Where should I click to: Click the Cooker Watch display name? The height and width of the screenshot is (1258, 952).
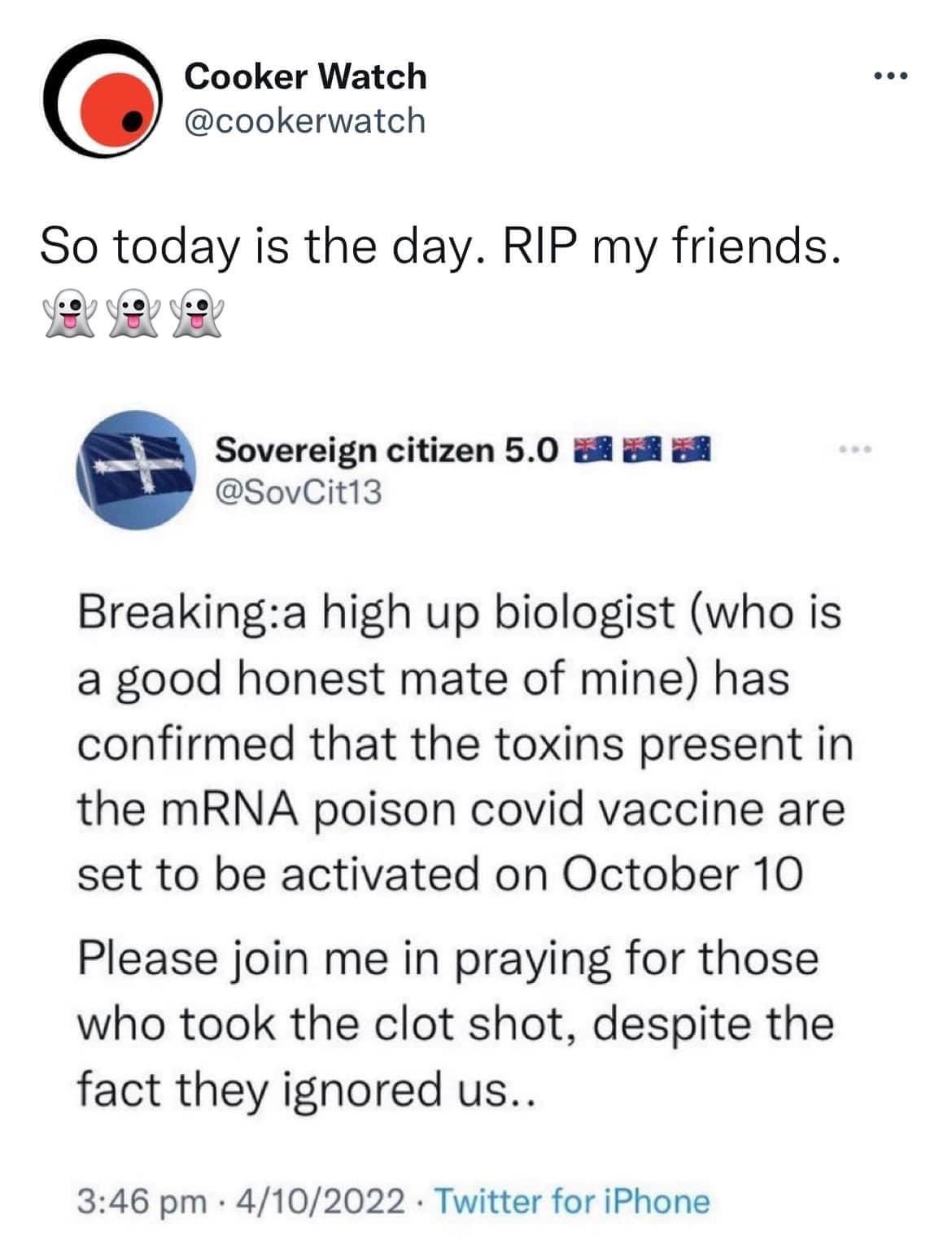[x=305, y=76]
